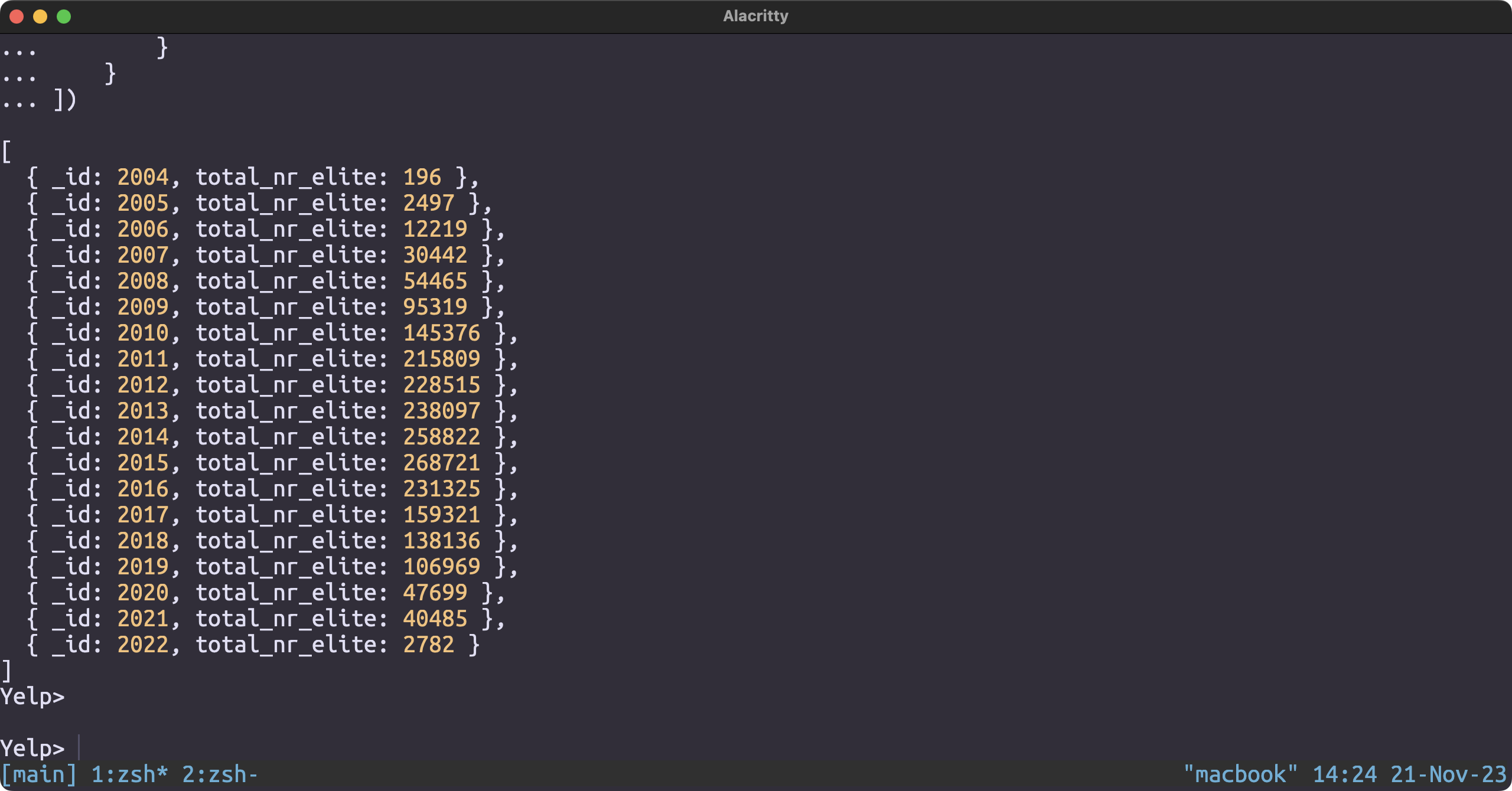Click the green maximize window button
1512x791 pixels.
pyautogui.click(x=64, y=17)
